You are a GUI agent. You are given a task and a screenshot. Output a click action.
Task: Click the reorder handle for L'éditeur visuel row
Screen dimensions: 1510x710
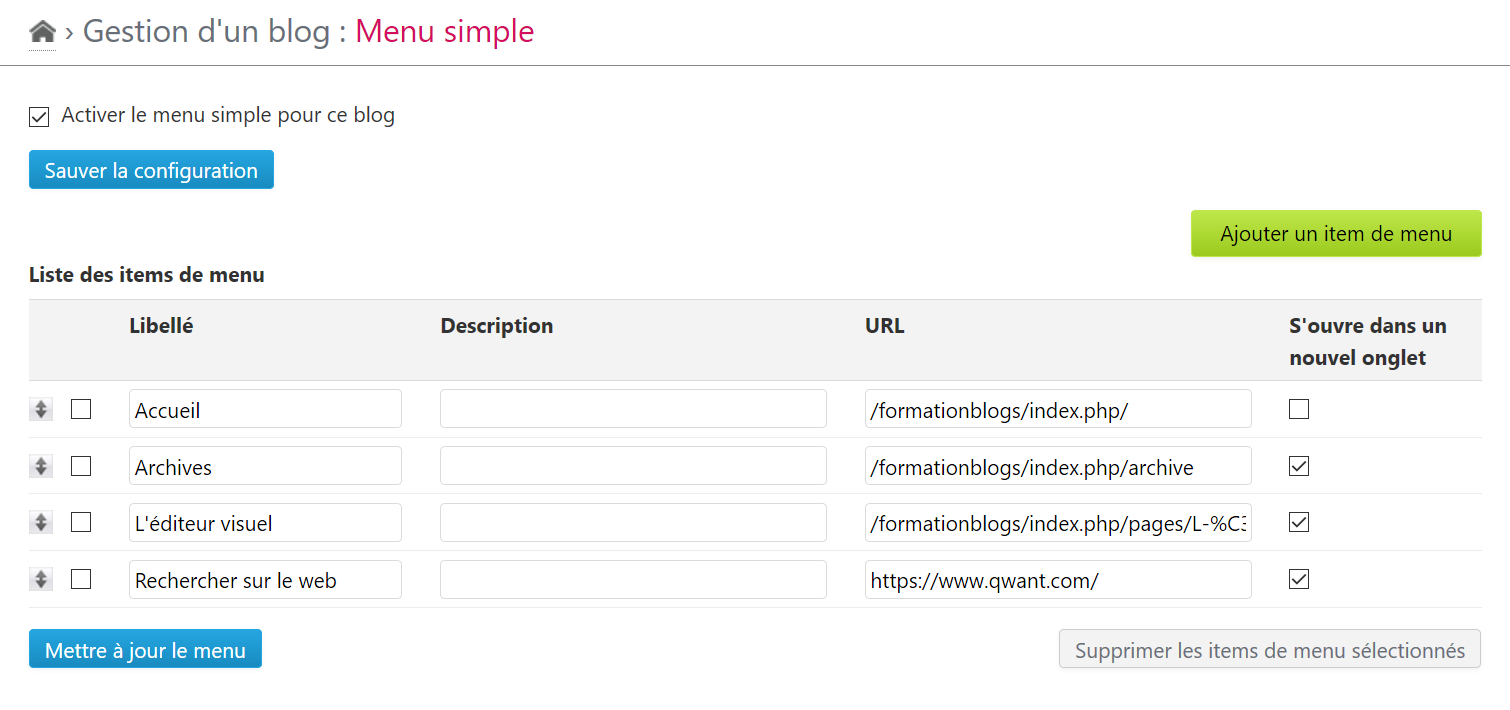[x=41, y=522]
